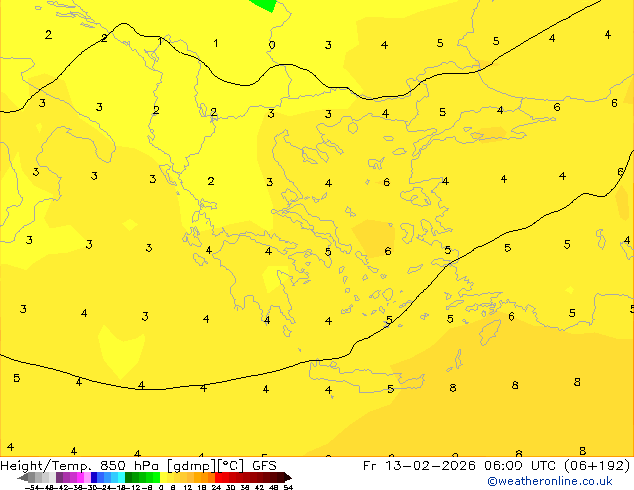Click the dark maroon right arrow of legend

point(287,477)
